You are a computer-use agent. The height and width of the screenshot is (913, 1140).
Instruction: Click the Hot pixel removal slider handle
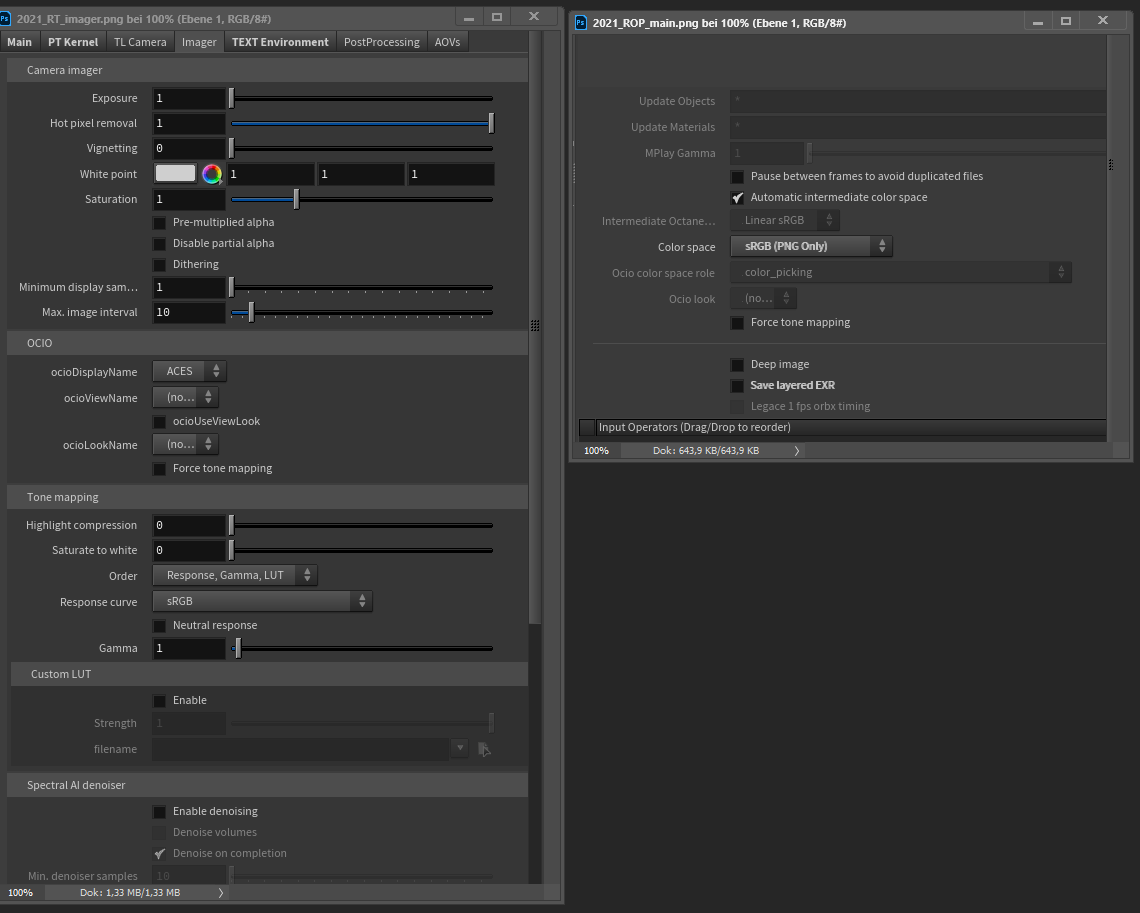point(491,124)
